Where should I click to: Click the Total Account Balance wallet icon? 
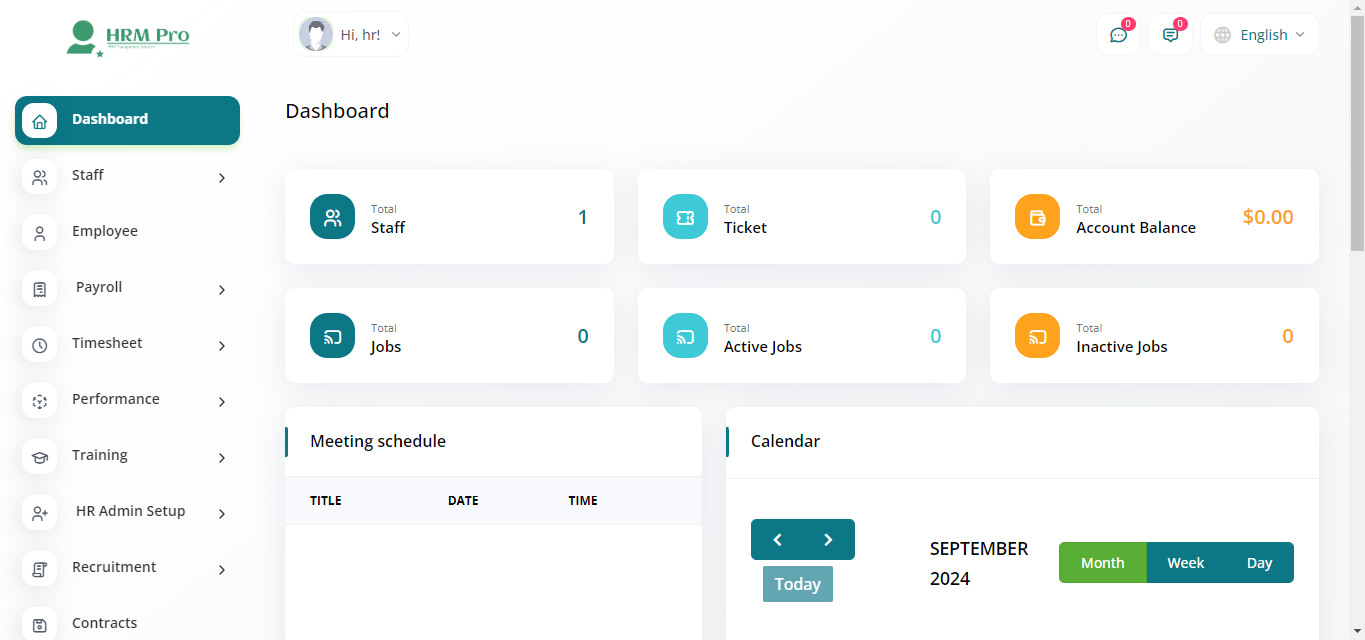coord(1037,217)
